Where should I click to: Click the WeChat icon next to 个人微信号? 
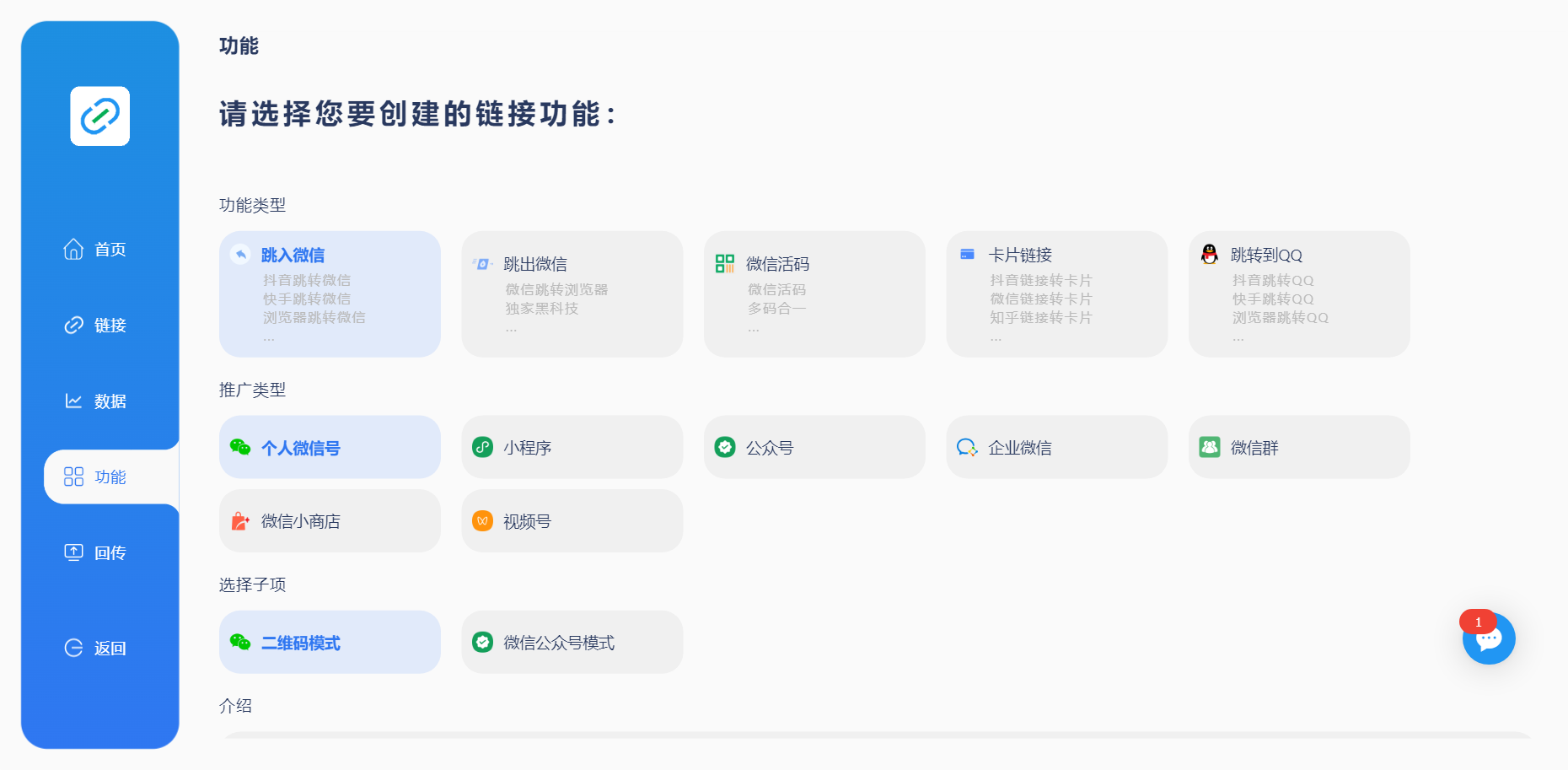click(x=240, y=447)
